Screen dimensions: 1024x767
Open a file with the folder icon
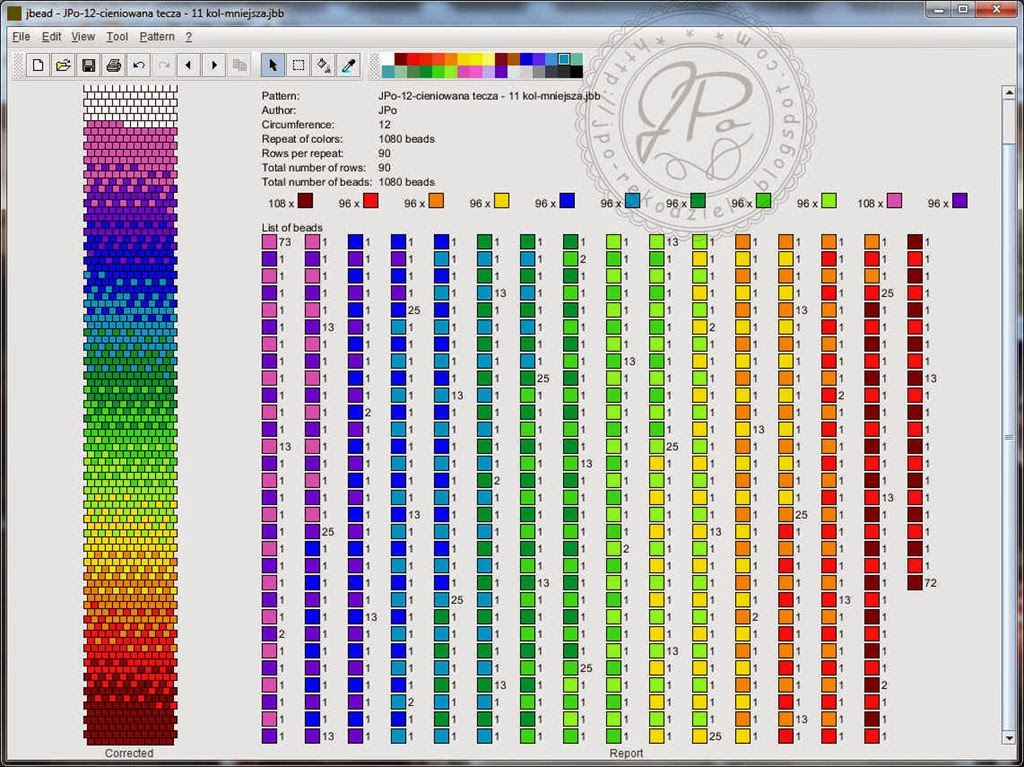click(63, 66)
